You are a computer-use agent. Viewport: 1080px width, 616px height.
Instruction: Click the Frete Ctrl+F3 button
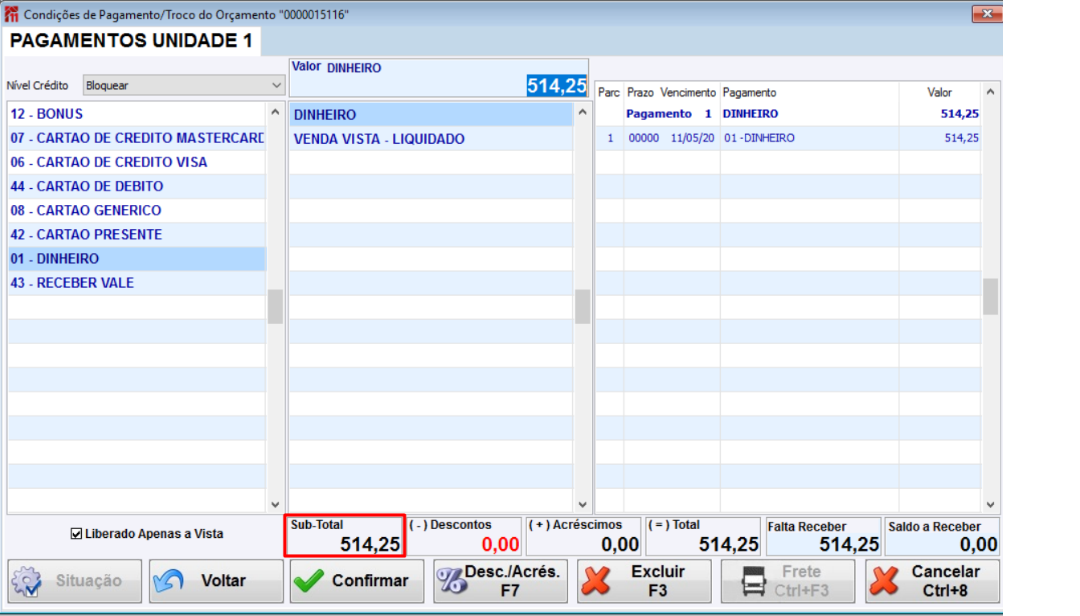click(788, 581)
